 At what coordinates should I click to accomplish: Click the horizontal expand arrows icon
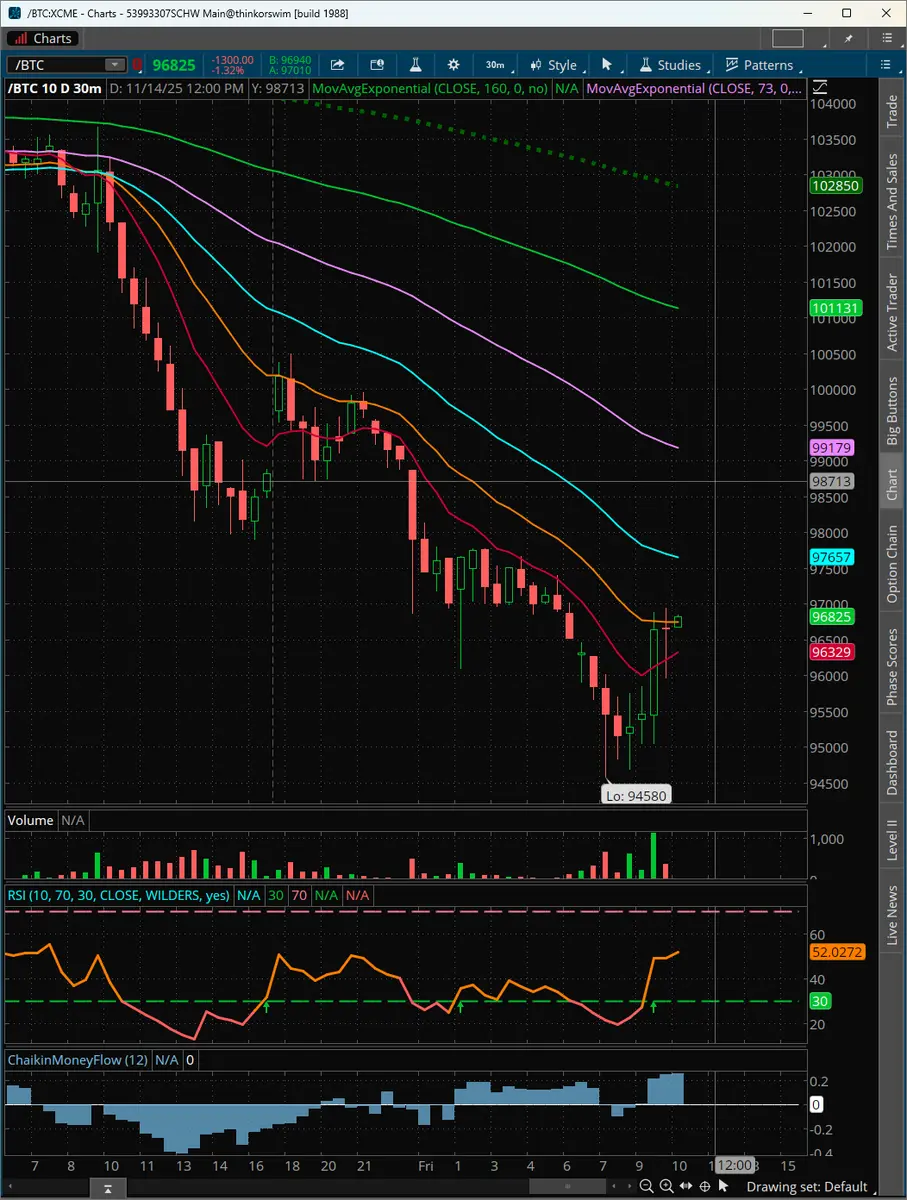click(x=686, y=1186)
